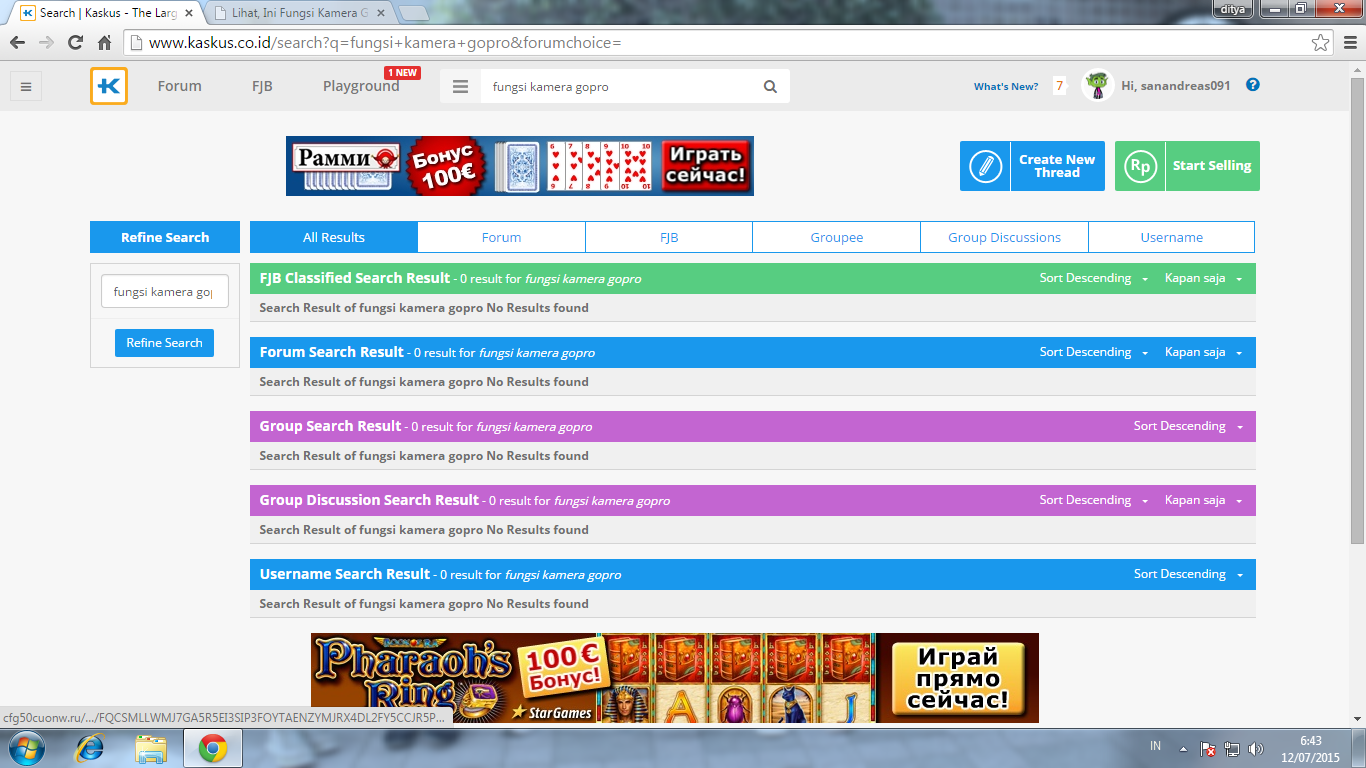Click the blue Refine Search button

164,342
